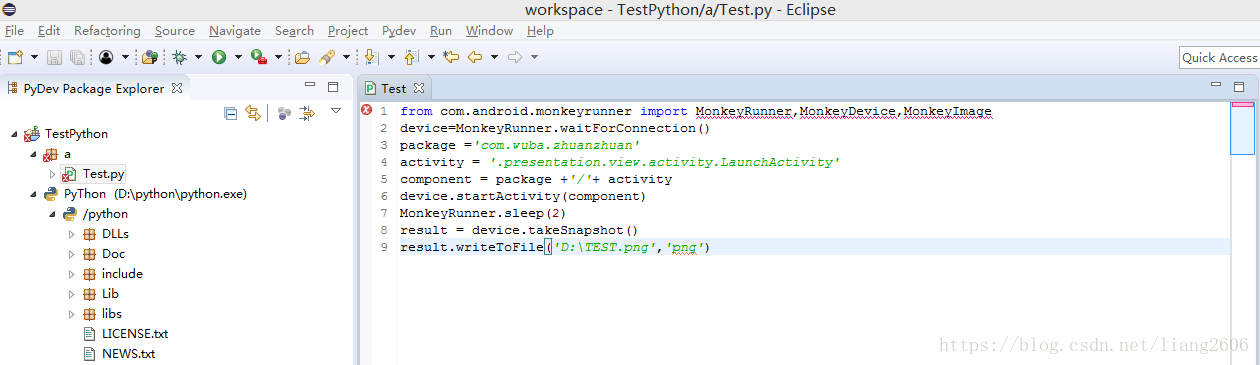Open the Source menu

tap(175, 31)
